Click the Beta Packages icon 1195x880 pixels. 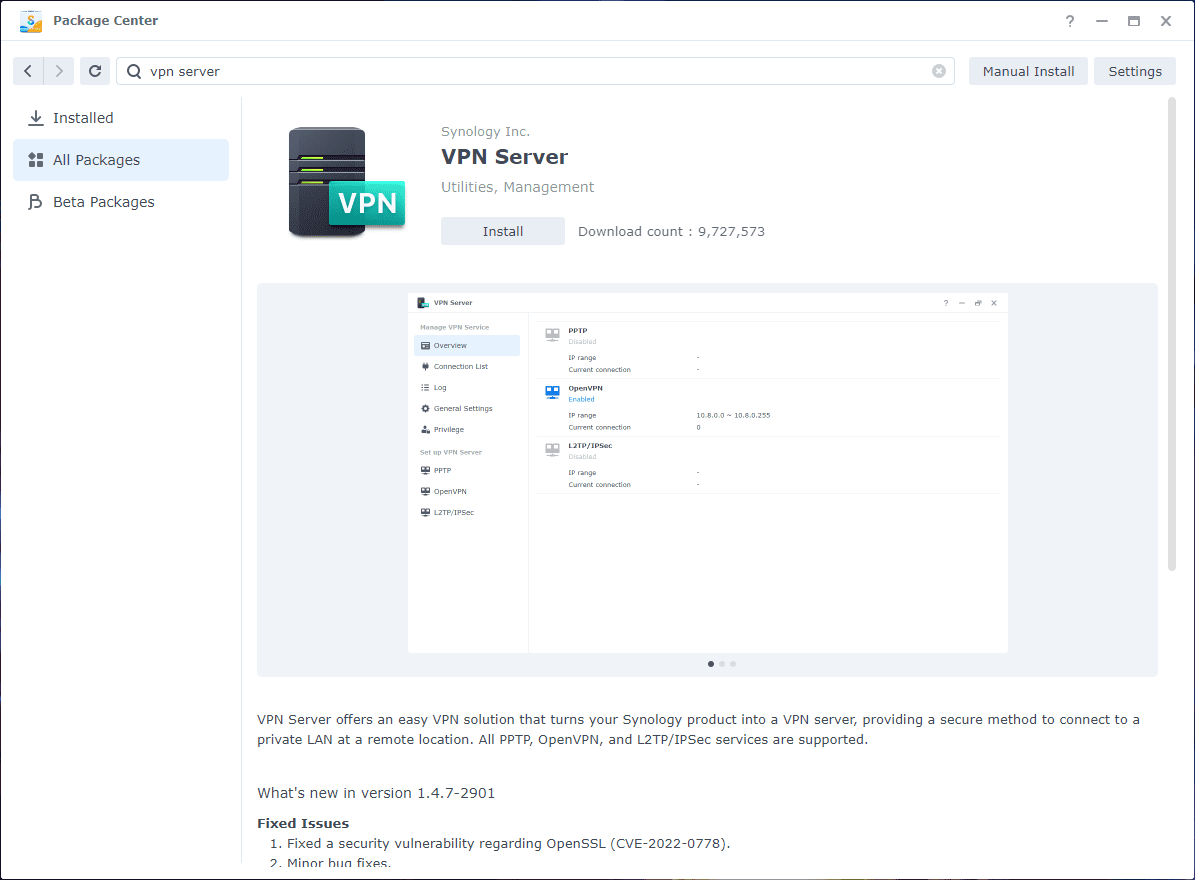point(35,202)
